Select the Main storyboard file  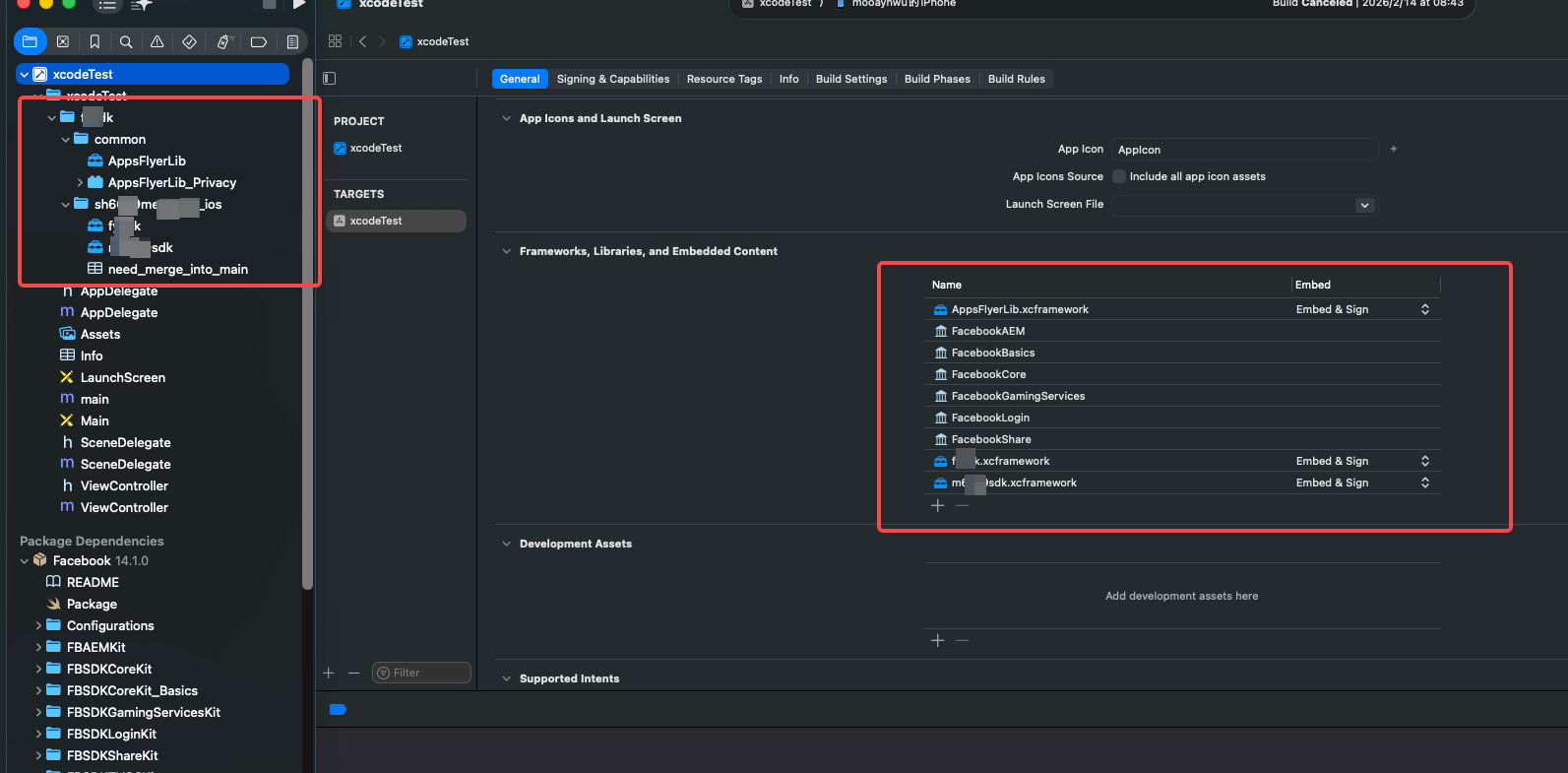coord(94,421)
